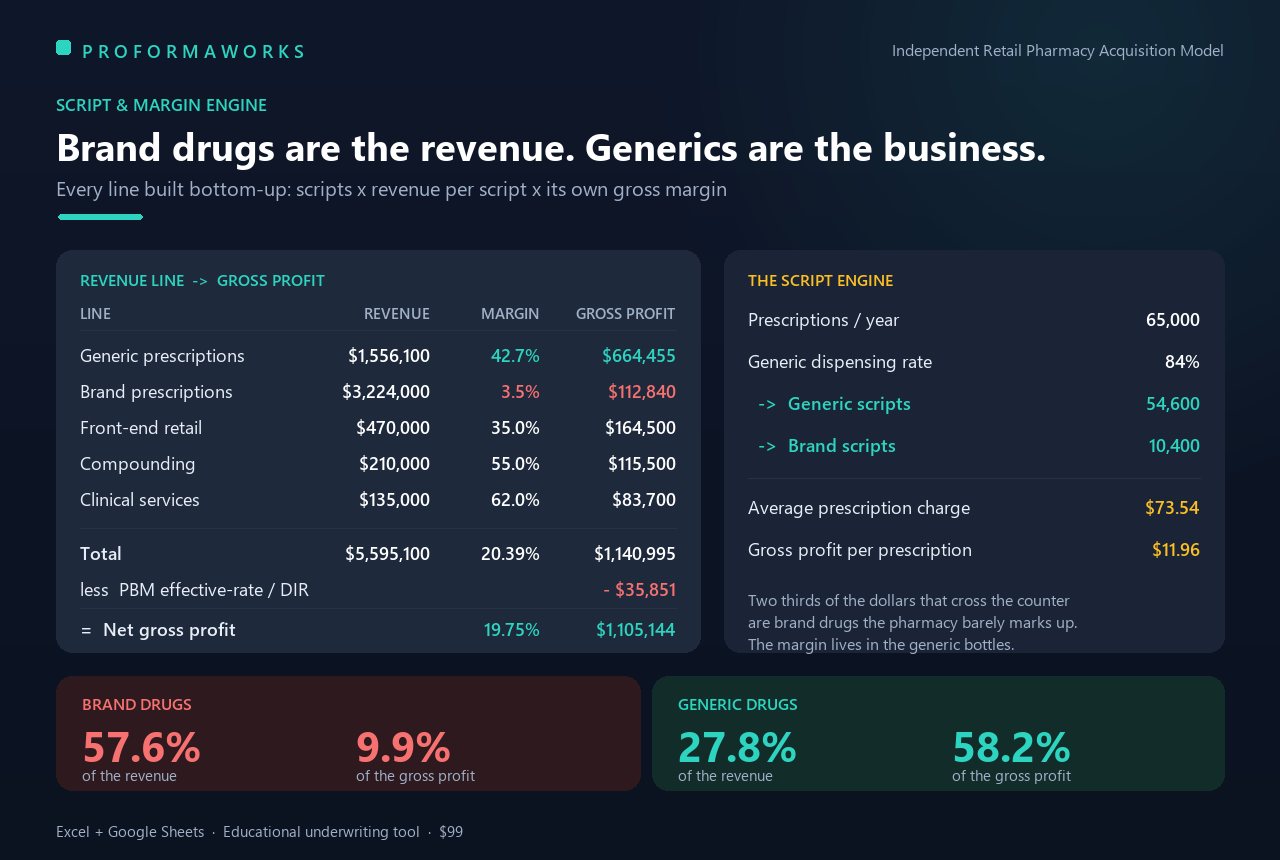Click the REVENUE column header
Viewport: 1280px width, 860px height.
[x=397, y=314]
